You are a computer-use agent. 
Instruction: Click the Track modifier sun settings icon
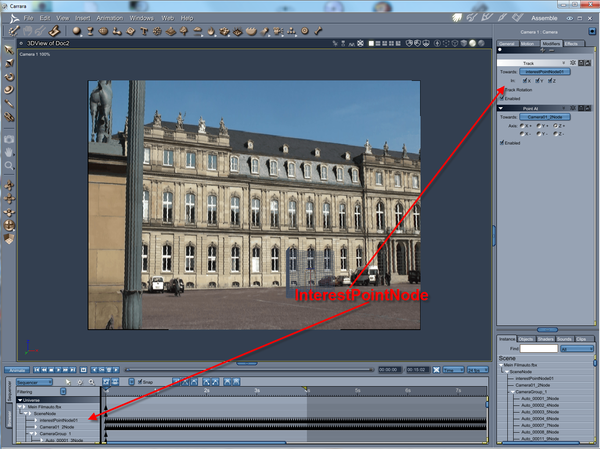573,63
